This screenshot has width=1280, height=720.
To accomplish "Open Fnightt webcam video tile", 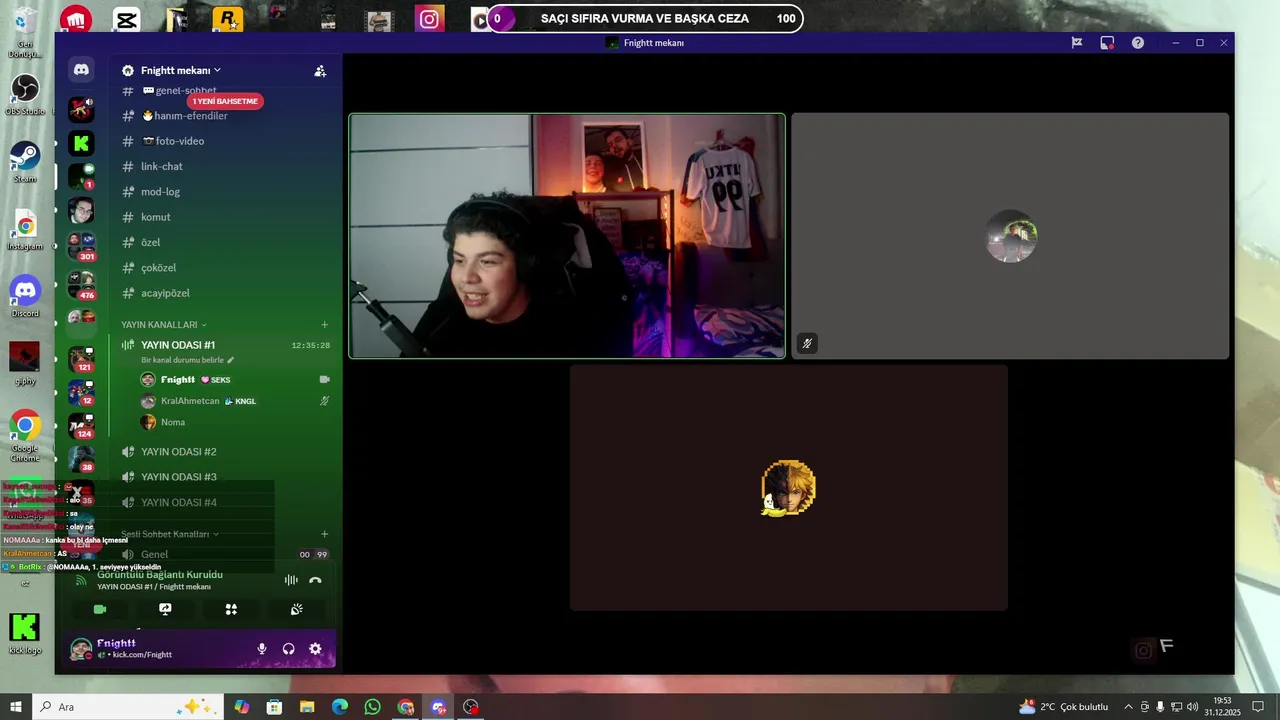I will tap(567, 236).
